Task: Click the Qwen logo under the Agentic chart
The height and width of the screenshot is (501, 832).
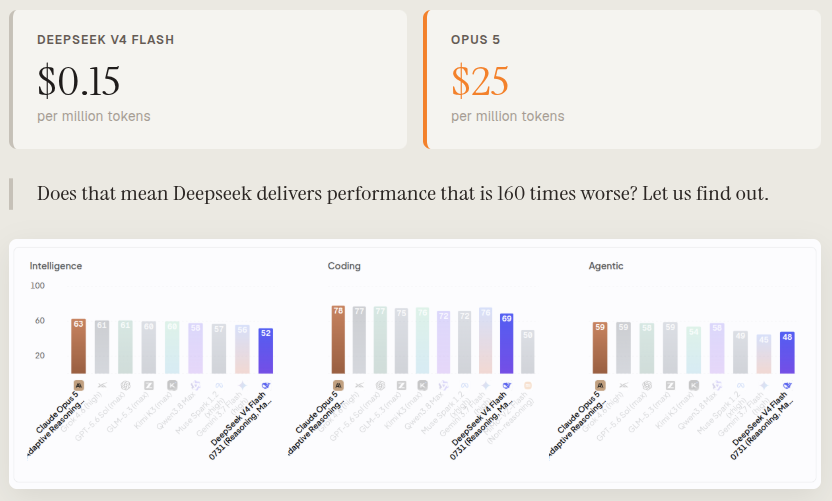Action: click(717, 385)
